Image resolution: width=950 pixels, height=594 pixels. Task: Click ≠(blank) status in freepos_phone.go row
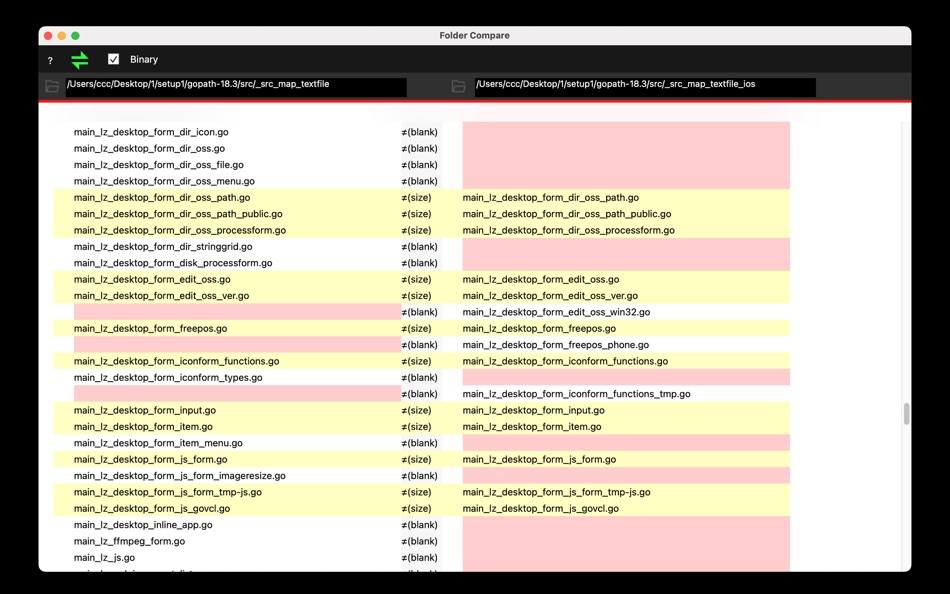[x=419, y=345]
